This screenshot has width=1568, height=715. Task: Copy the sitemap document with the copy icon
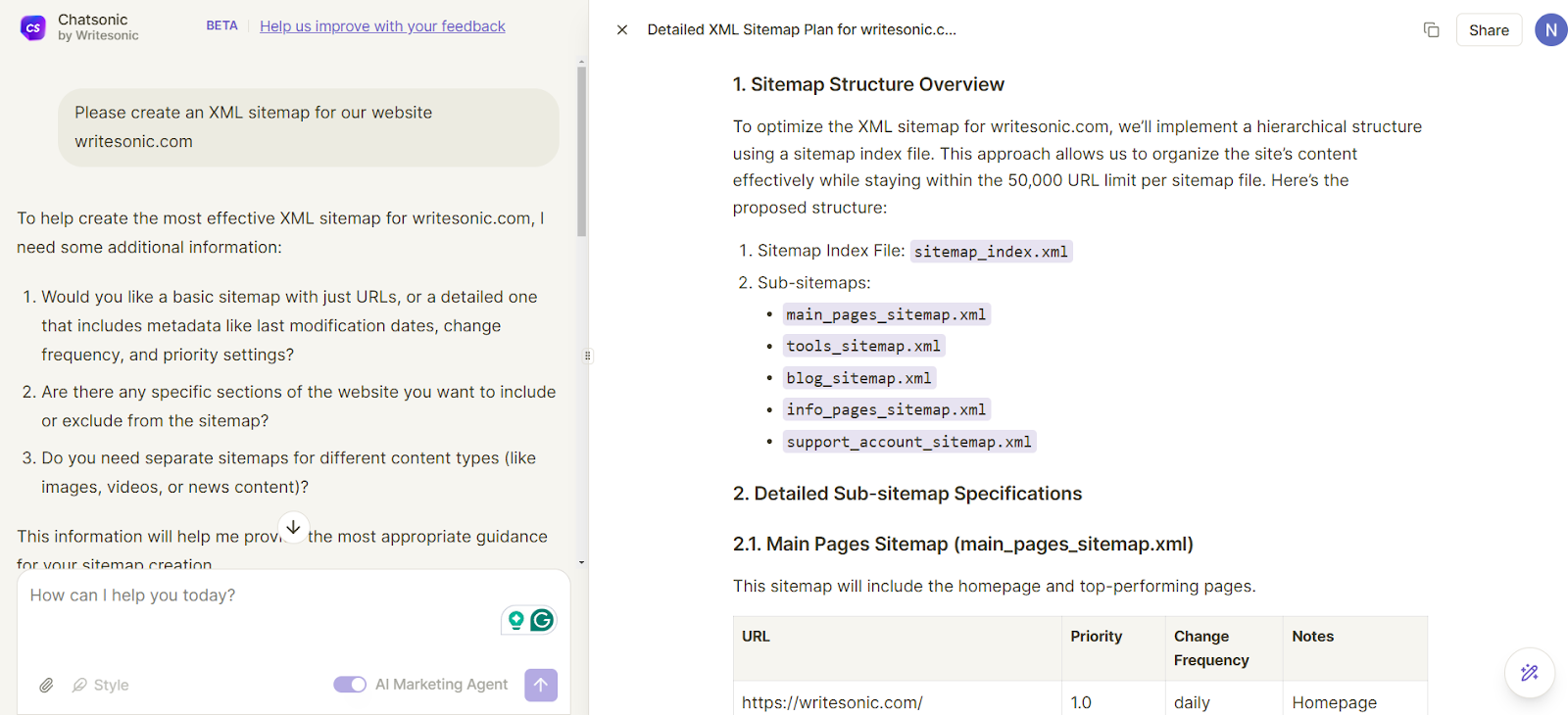pyautogui.click(x=1431, y=30)
